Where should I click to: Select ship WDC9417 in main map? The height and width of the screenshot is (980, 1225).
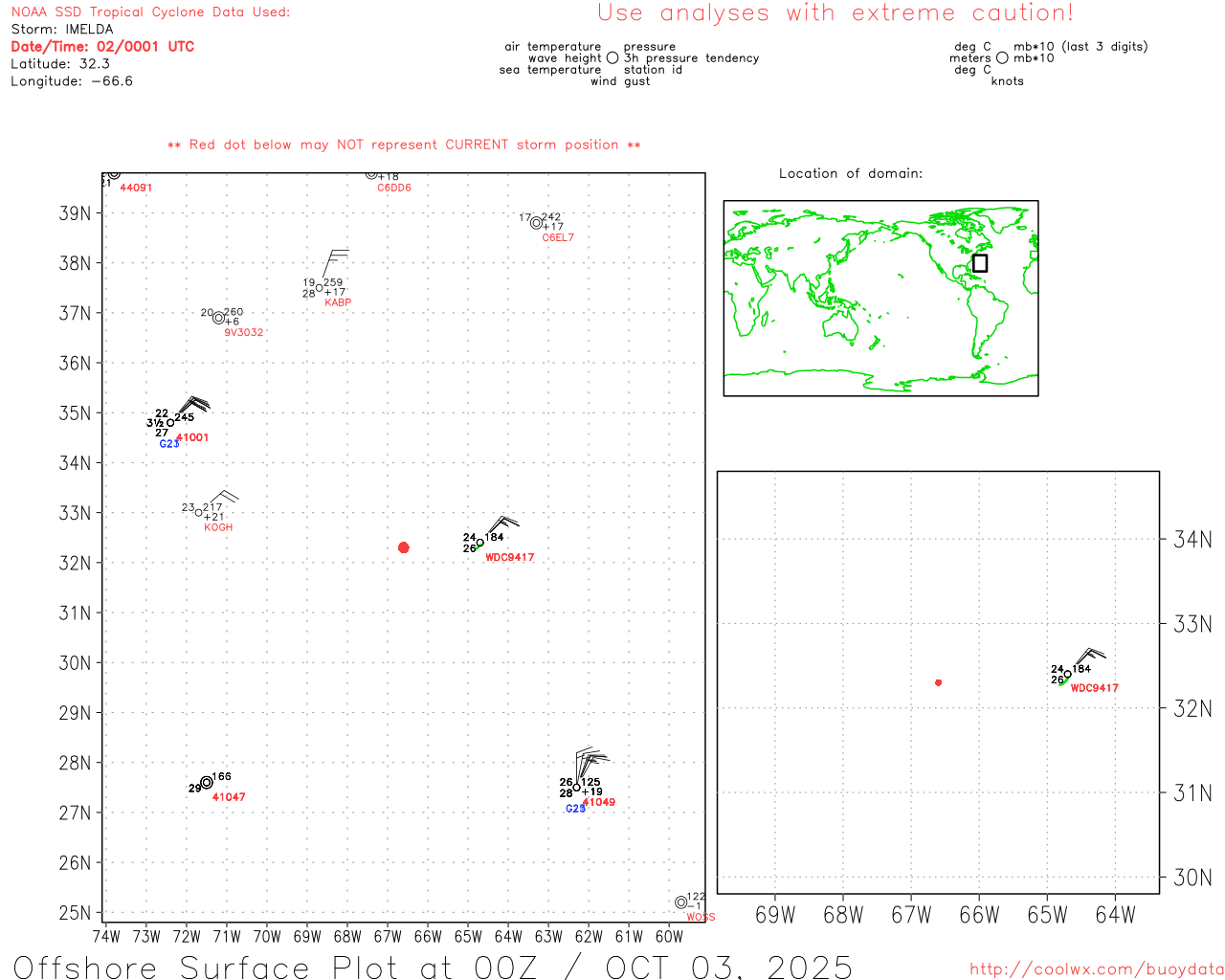click(480, 543)
